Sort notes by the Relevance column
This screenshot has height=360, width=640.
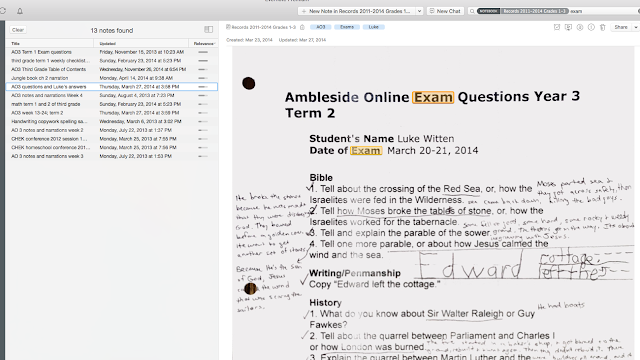pyautogui.click(x=204, y=43)
